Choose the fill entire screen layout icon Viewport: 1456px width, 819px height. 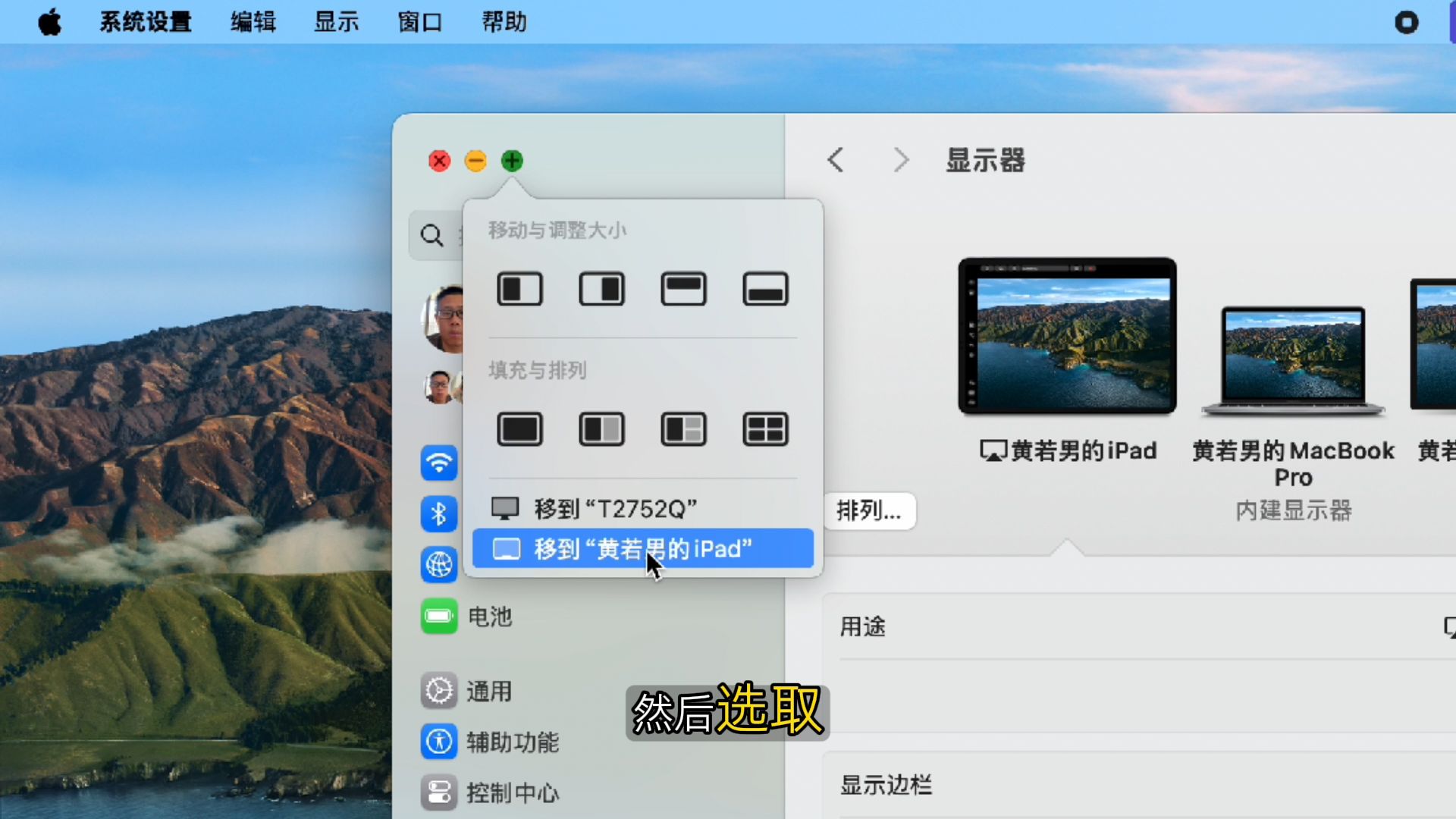(519, 429)
